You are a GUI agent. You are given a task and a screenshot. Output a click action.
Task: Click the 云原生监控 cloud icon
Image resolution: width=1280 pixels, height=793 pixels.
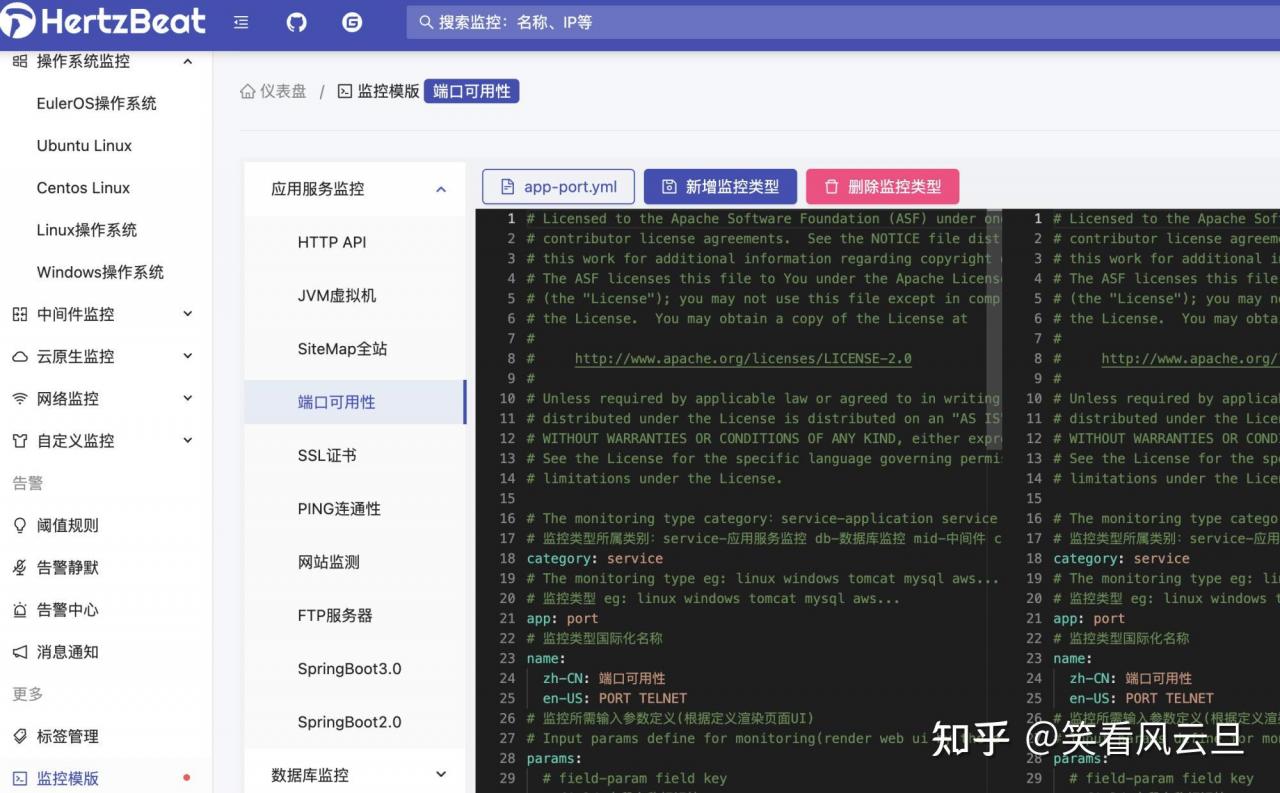coord(19,357)
